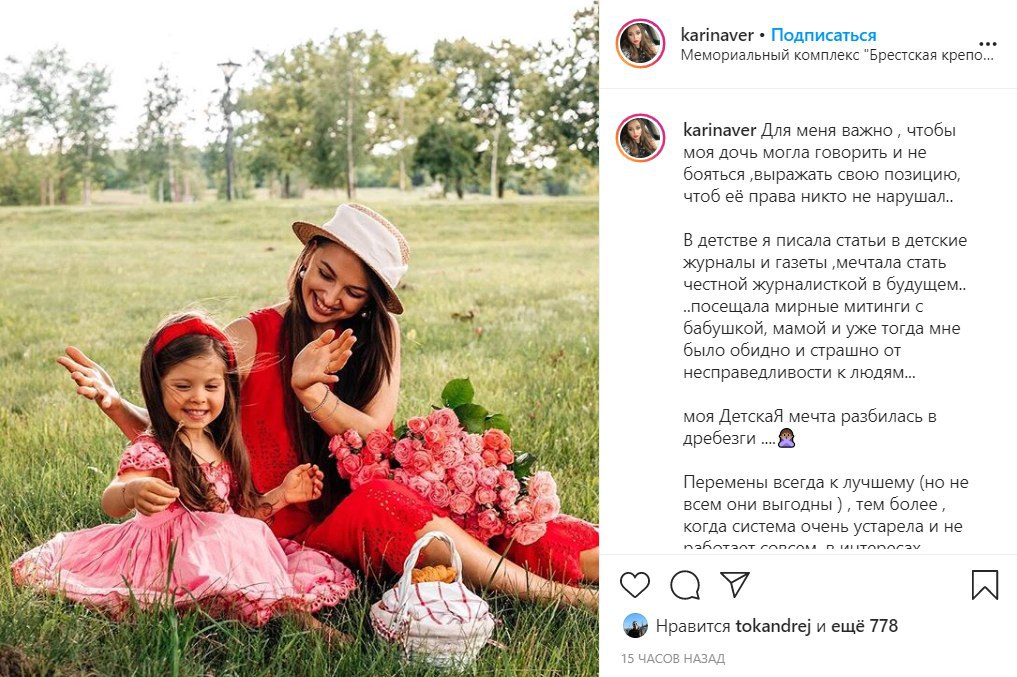Screen dimensions: 1017x677
Task: Open the three-dot more options menu
Action: 987,44
